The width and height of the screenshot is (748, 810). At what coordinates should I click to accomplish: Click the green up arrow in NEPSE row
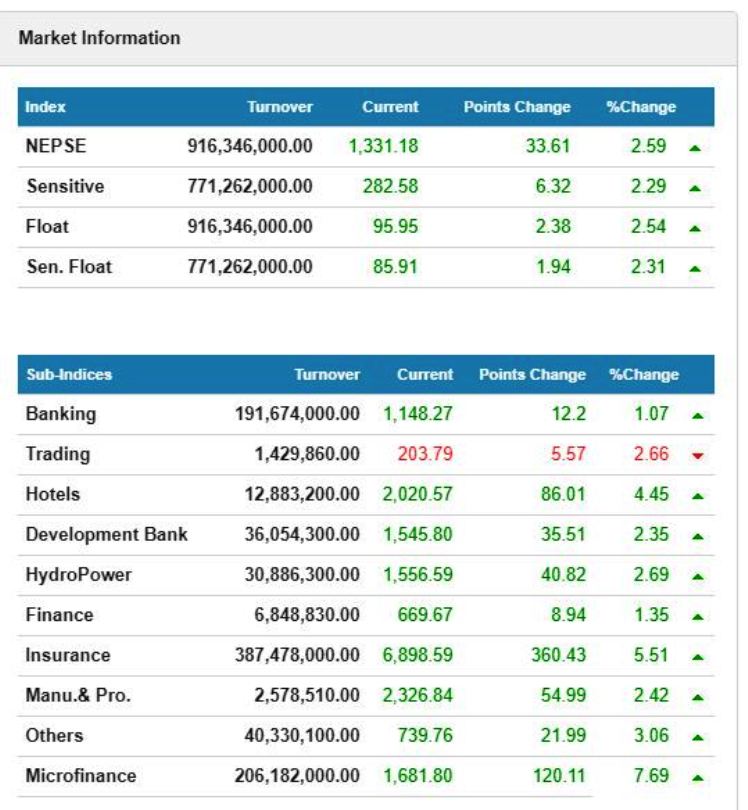695,148
